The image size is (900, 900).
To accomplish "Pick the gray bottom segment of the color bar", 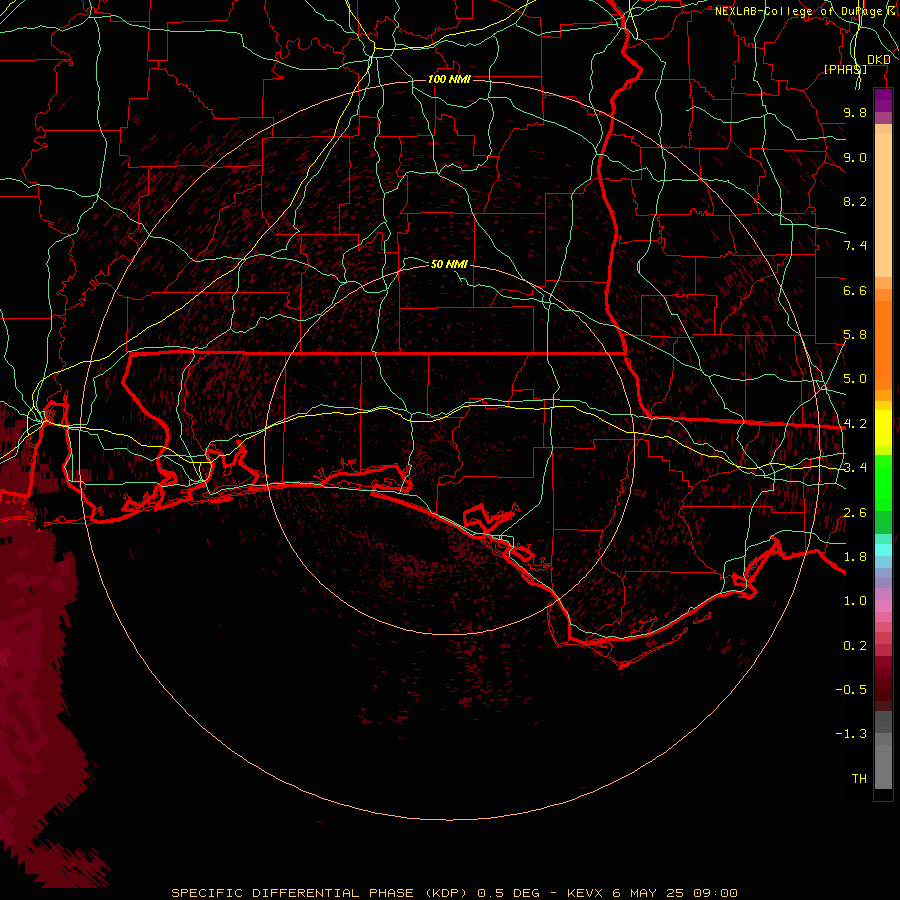I will pyautogui.click(x=883, y=750).
